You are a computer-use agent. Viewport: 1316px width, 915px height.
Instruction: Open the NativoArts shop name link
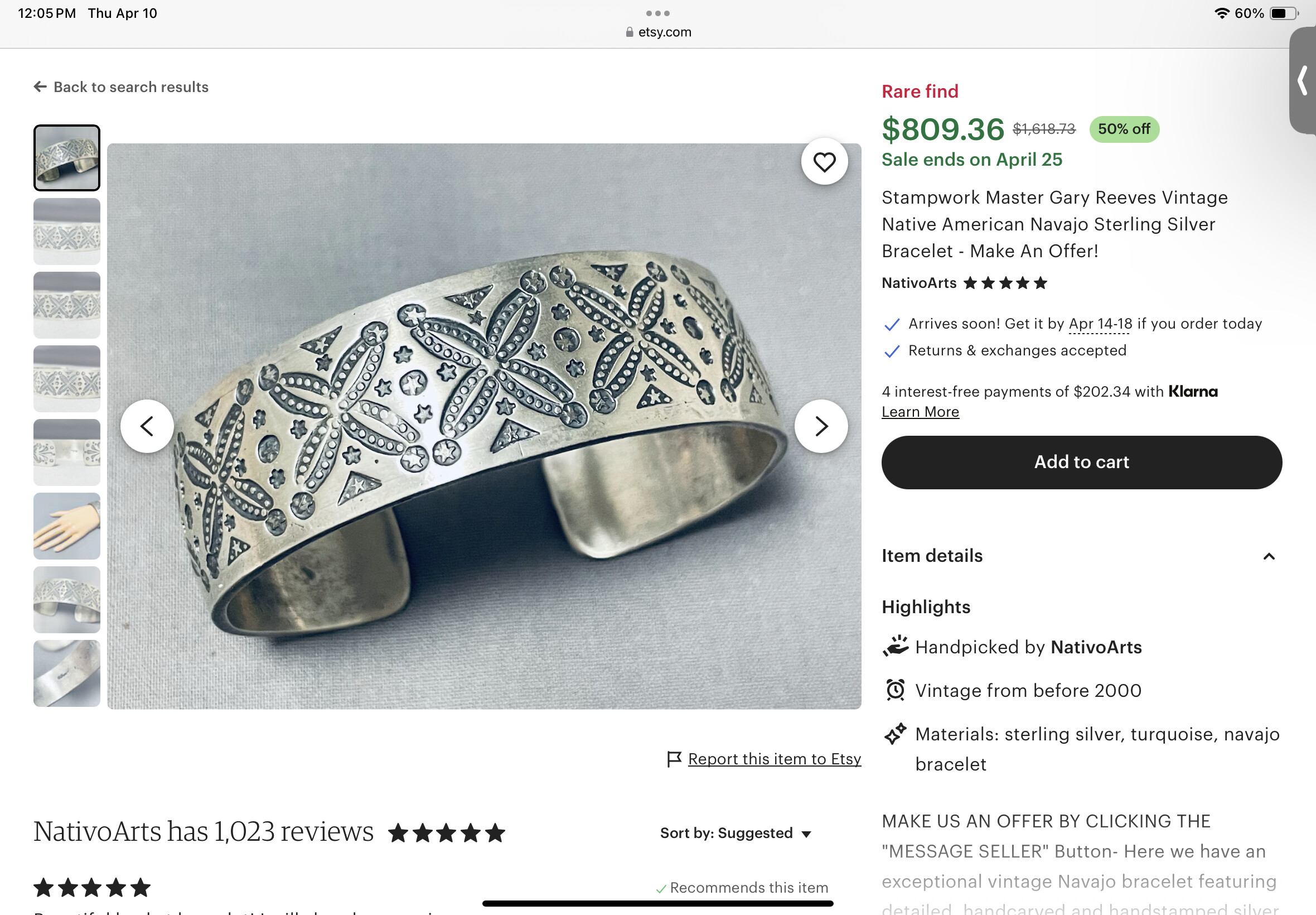pyautogui.click(x=919, y=283)
